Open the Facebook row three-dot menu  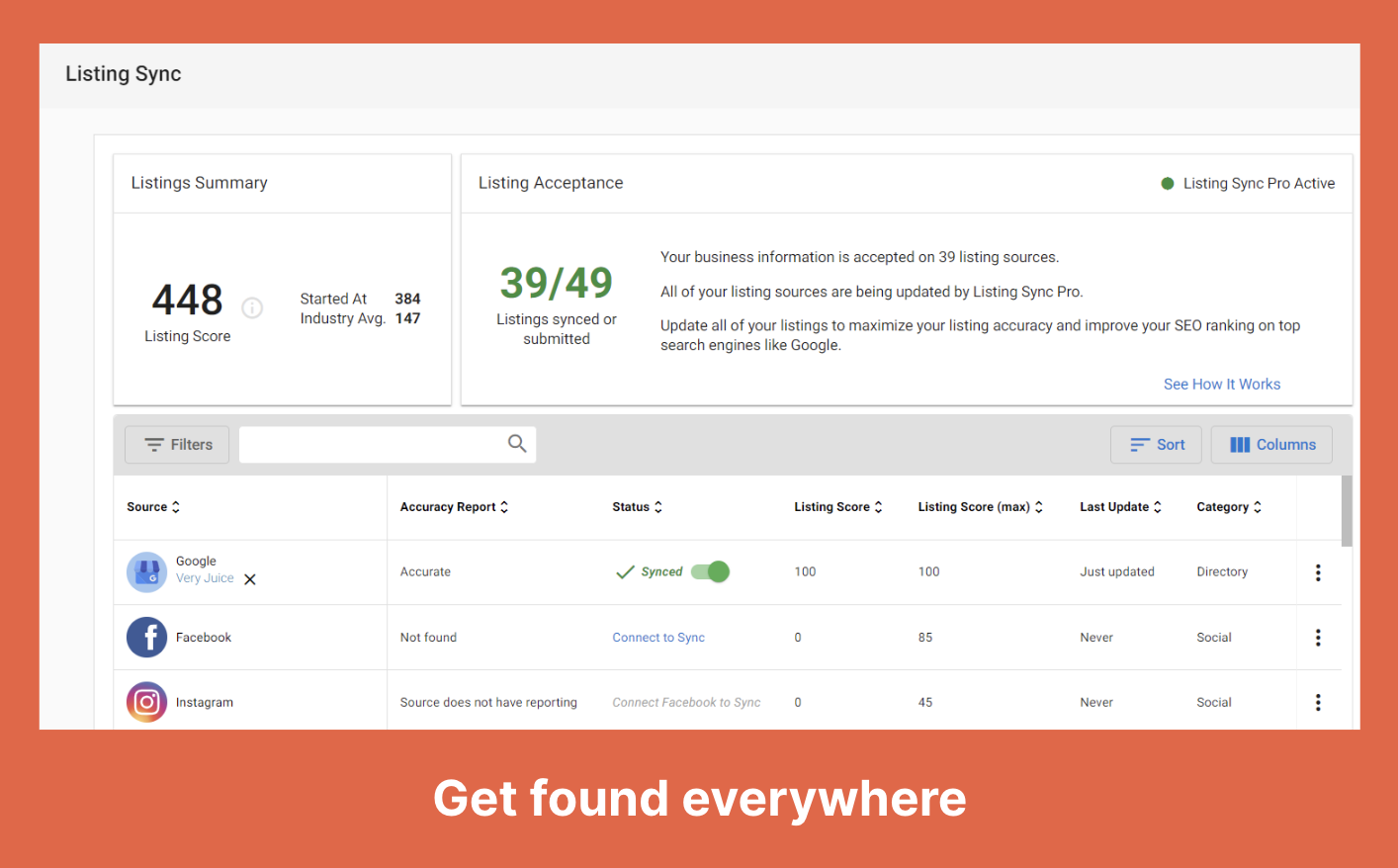[1318, 638]
